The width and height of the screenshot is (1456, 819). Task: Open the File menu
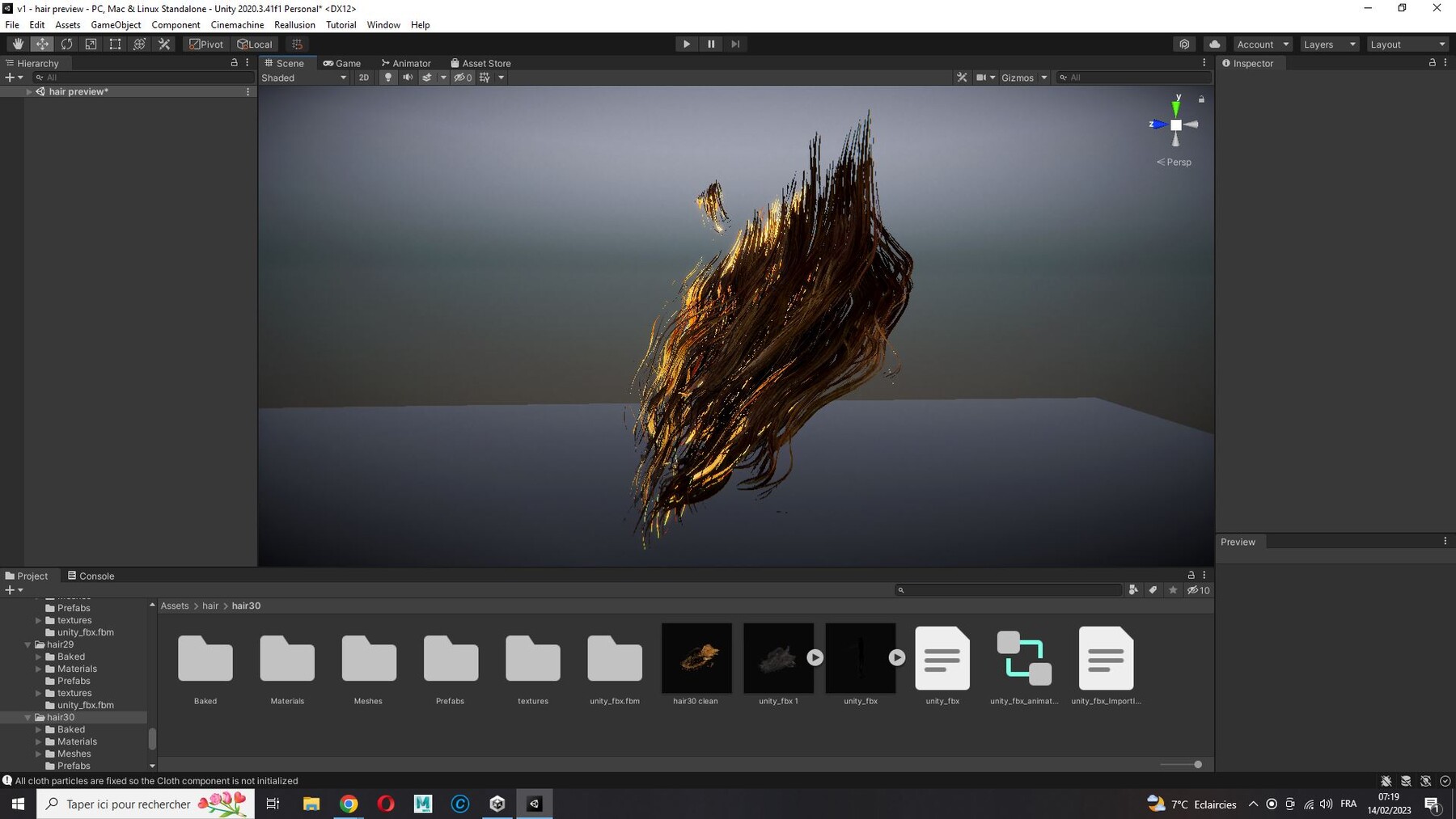[12, 25]
